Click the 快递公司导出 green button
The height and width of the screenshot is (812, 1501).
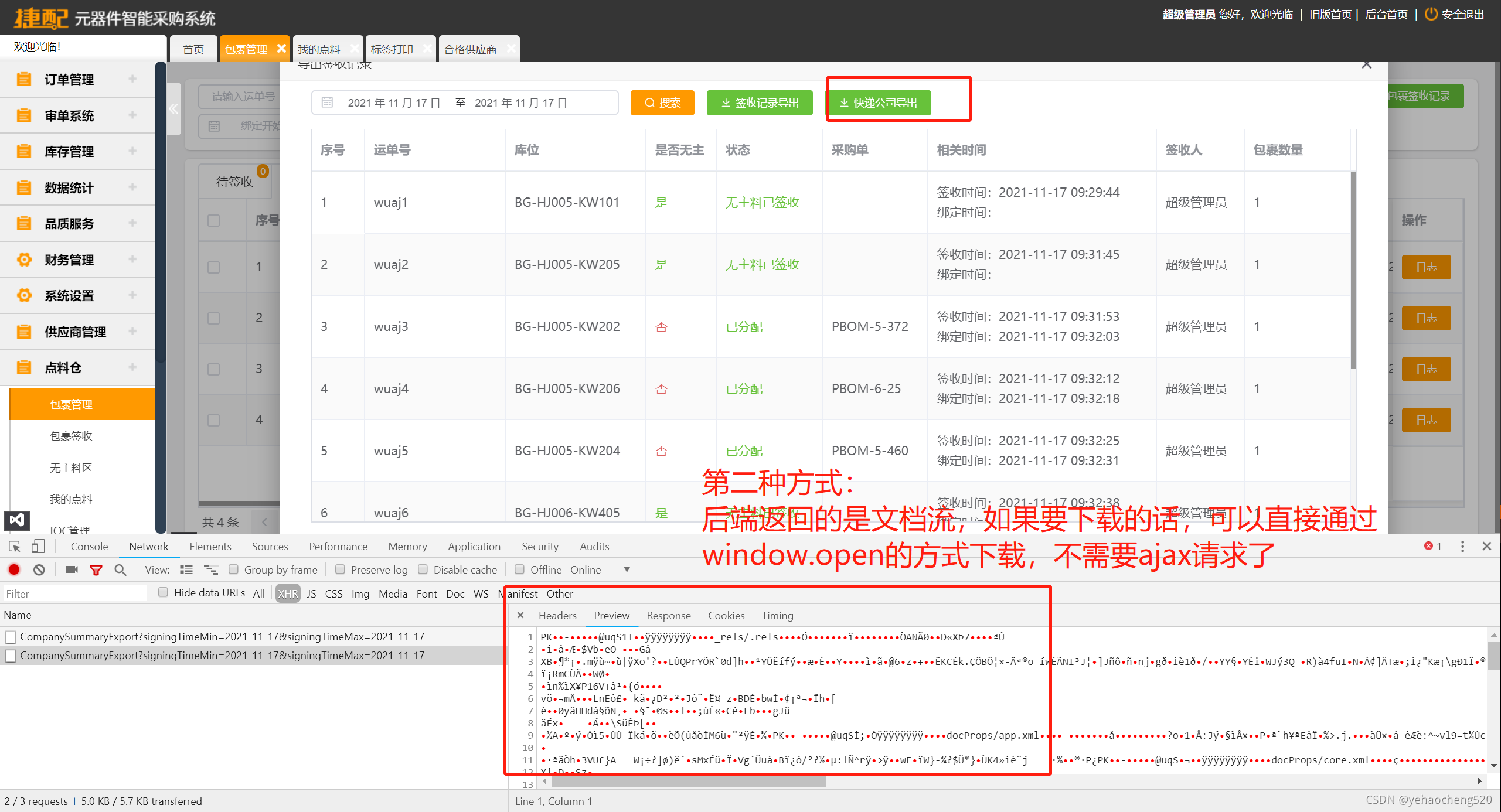[x=878, y=103]
